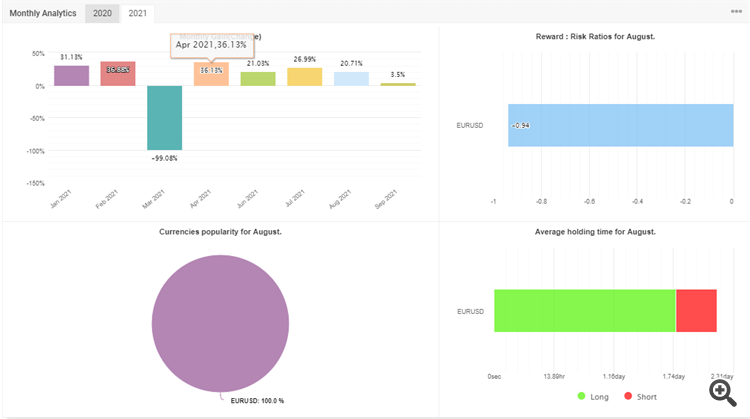Image resolution: width=750 pixels, height=419 pixels.
Task: Select the red short holding time segment
Action: tap(696, 310)
